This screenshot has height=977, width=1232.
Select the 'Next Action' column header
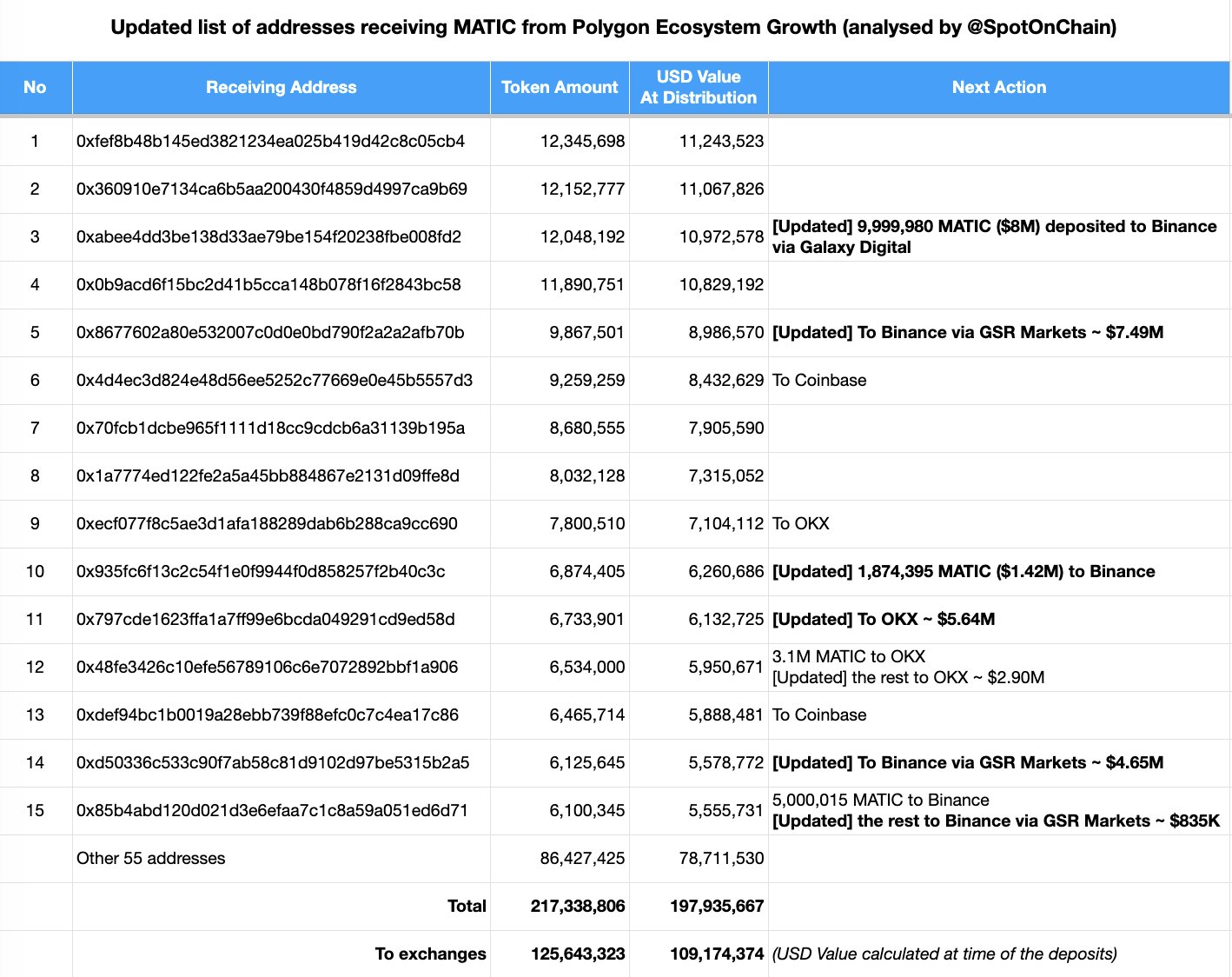click(998, 87)
